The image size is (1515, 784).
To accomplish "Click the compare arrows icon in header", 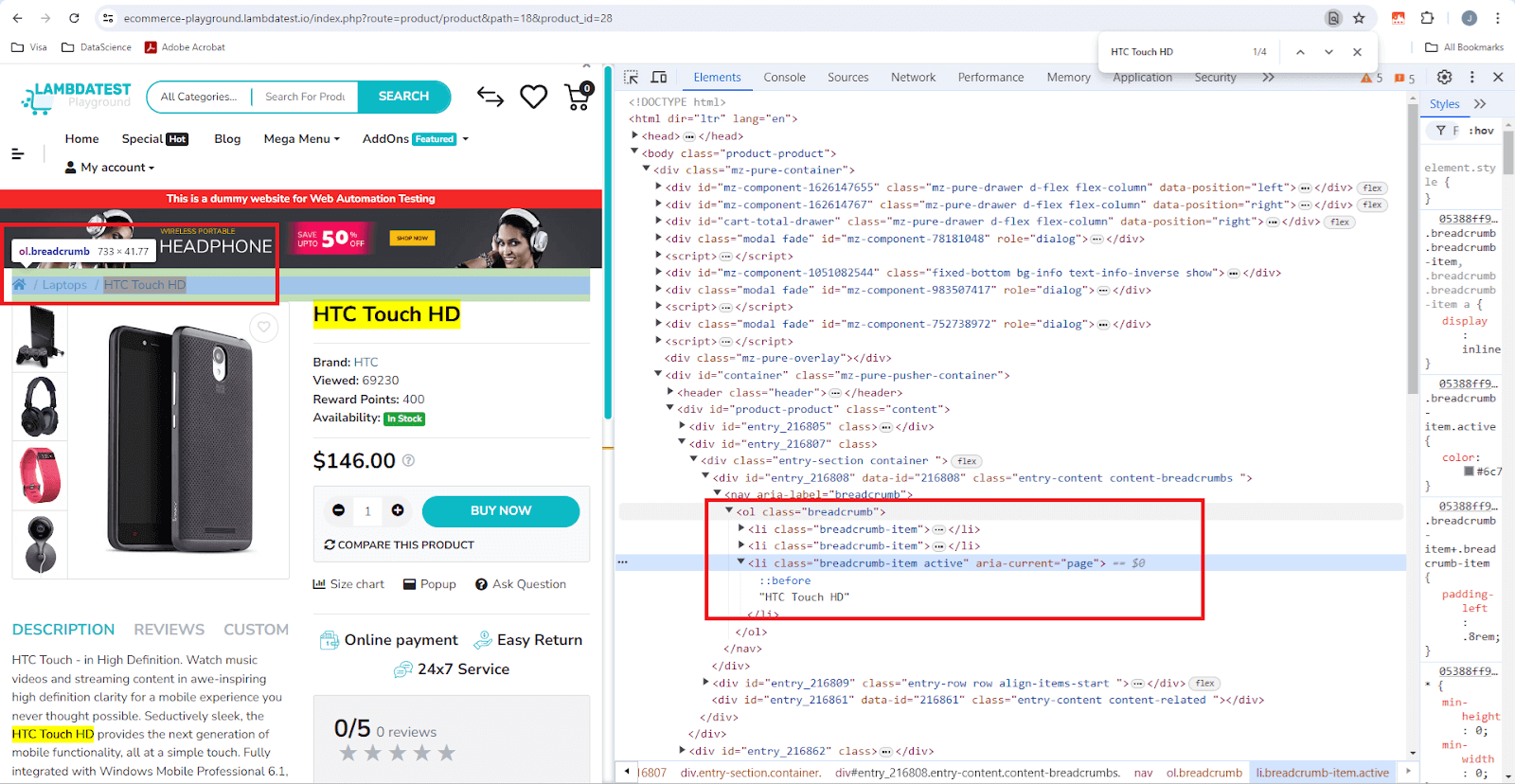I will pyautogui.click(x=490, y=97).
